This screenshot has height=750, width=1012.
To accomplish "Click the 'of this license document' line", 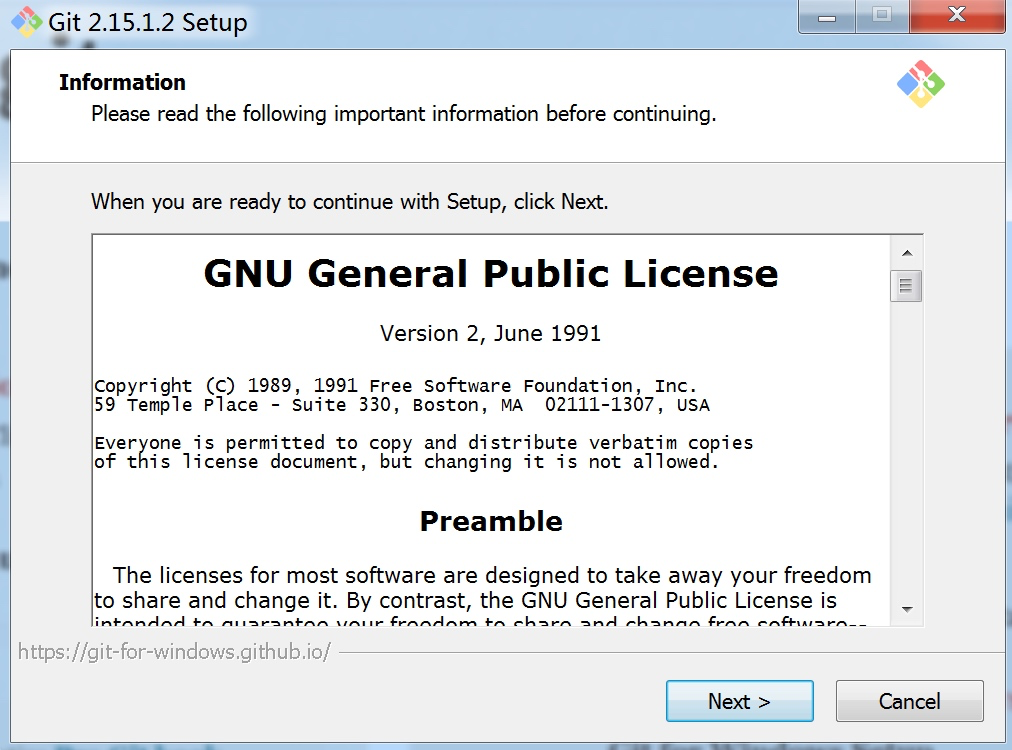I will click(406, 462).
